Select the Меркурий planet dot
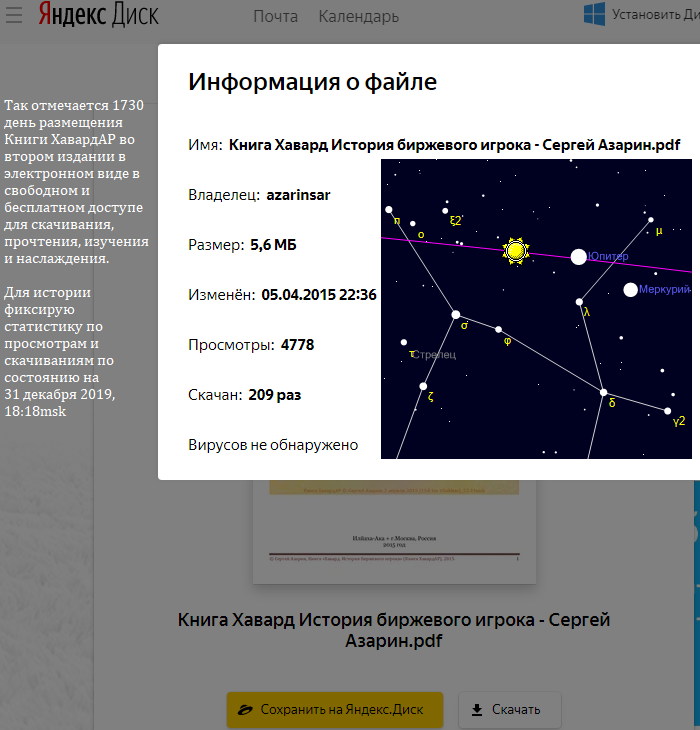Image resolution: width=700 pixels, height=730 pixels. click(630, 290)
